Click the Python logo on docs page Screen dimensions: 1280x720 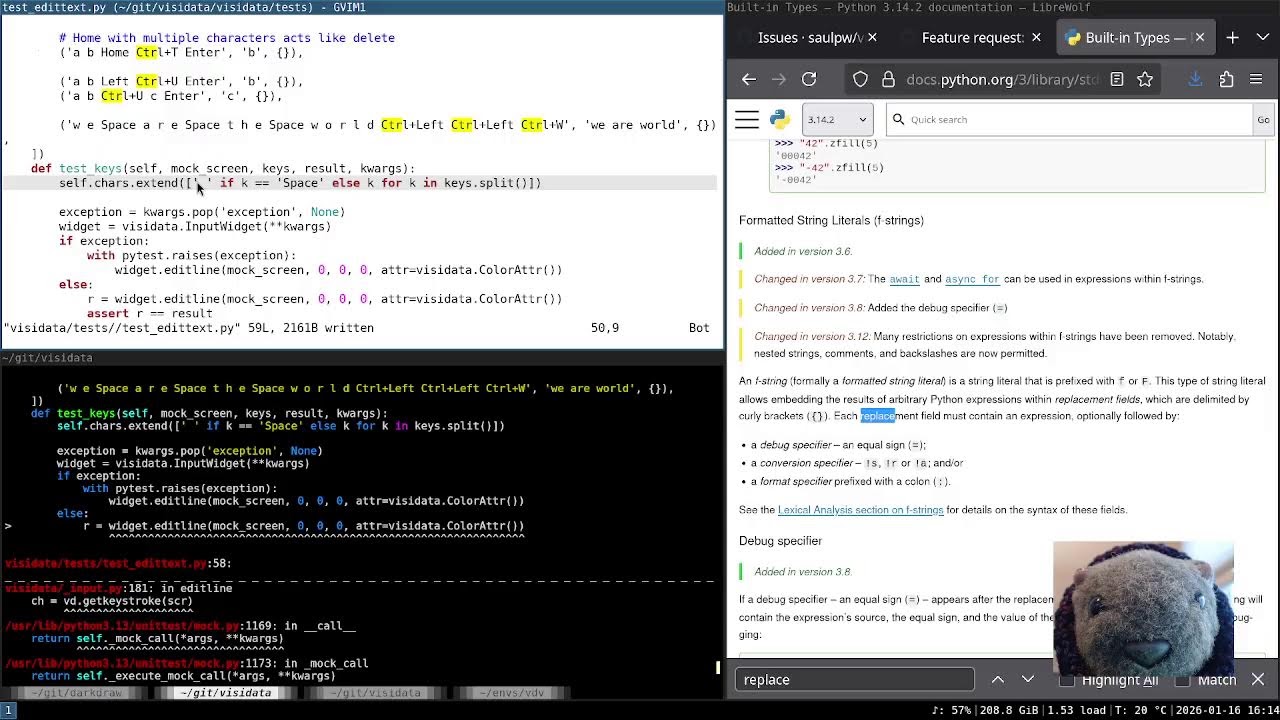coord(780,120)
